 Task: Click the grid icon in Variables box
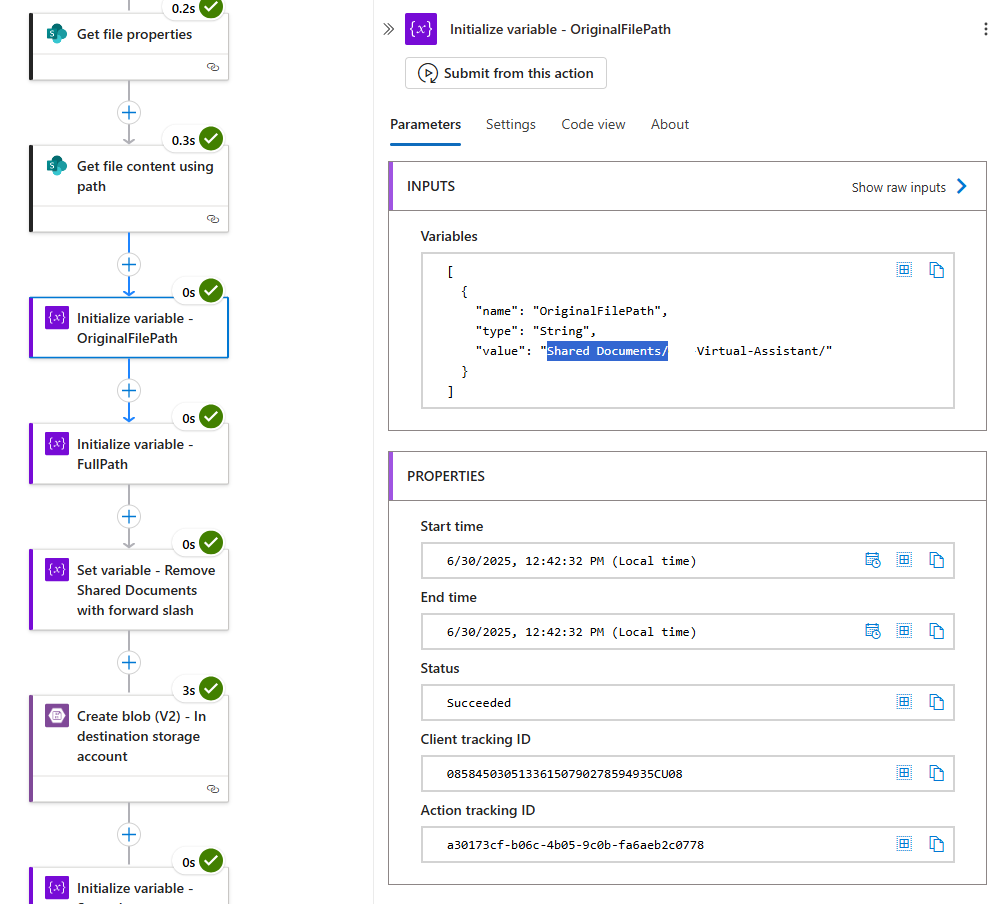point(904,270)
